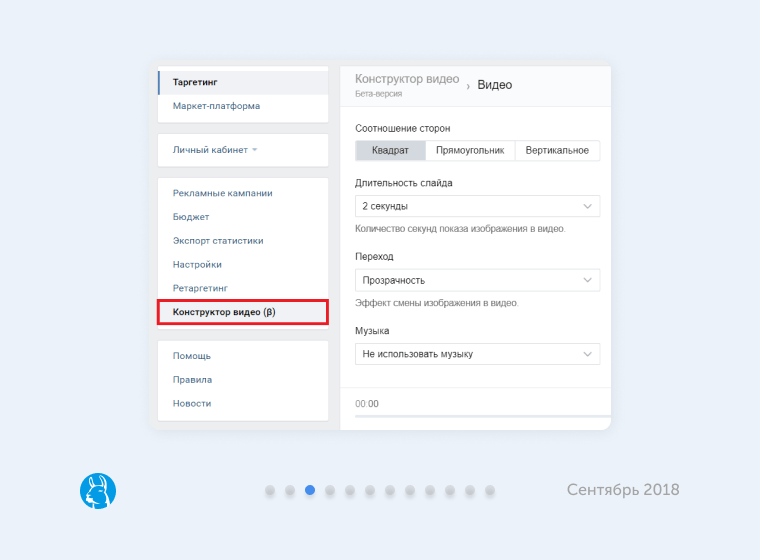
Task: Open the Музыка selection dropdown
Action: click(x=477, y=354)
